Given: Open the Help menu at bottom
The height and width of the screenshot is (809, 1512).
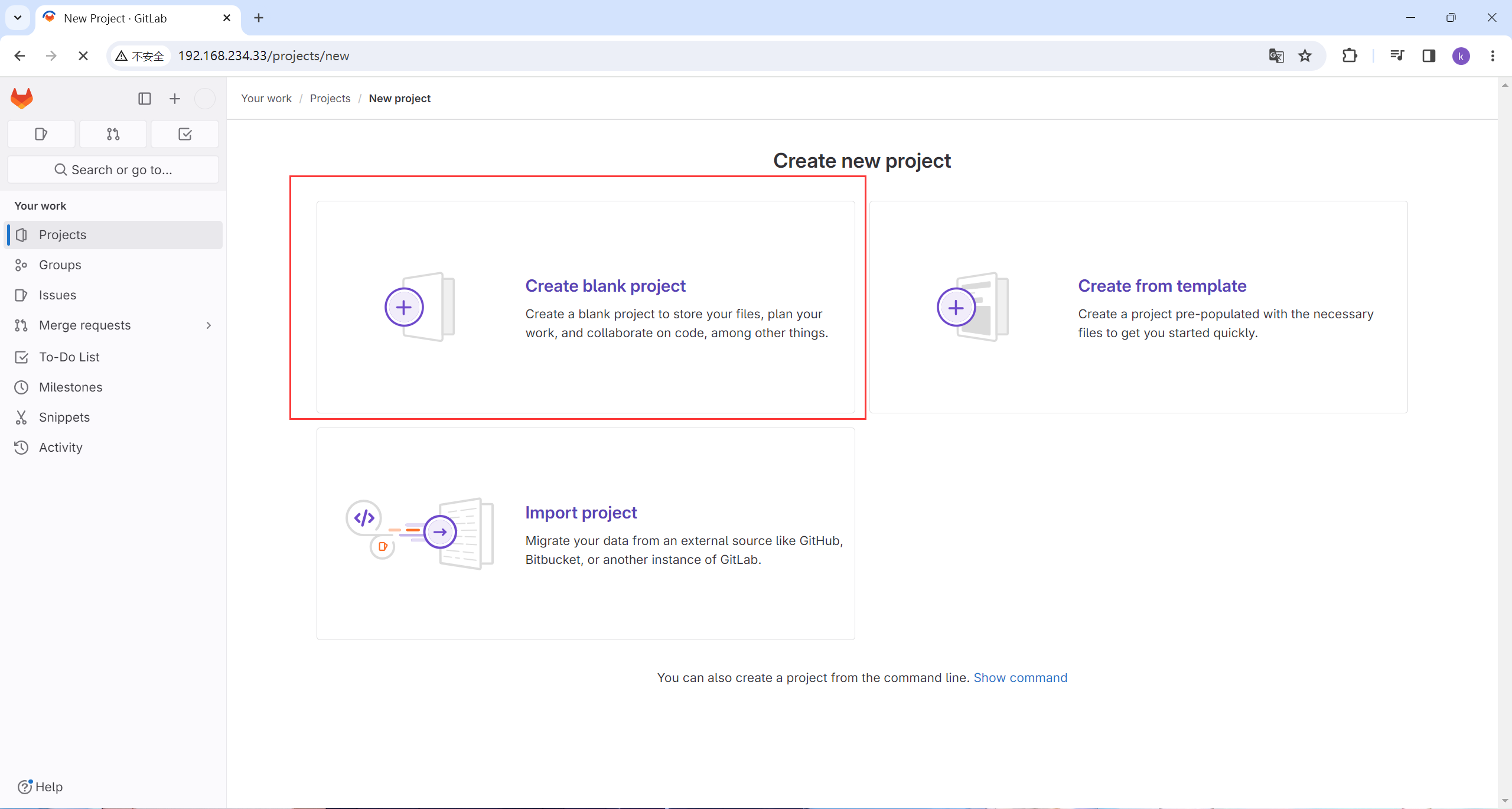Looking at the screenshot, I should 40,787.
